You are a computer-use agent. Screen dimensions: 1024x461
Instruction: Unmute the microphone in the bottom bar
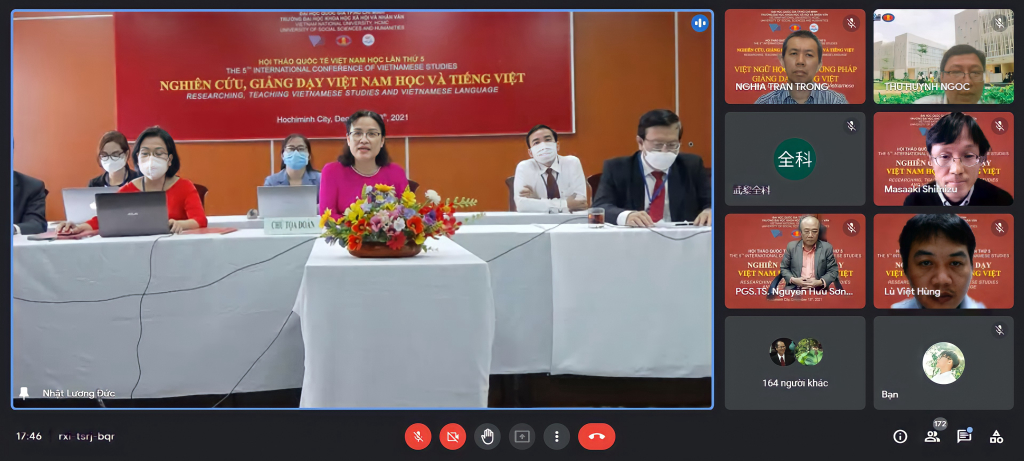tap(418, 436)
